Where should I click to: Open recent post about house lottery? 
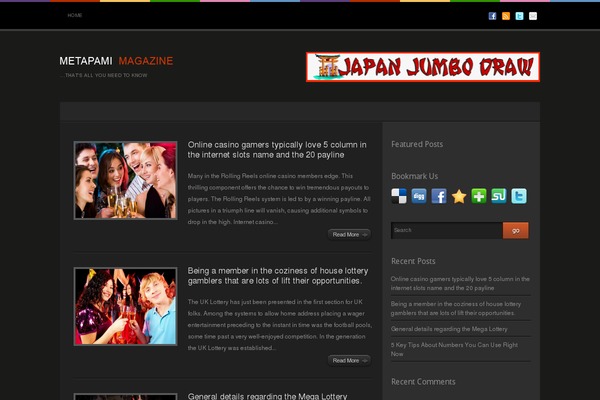[x=456, y=308]
